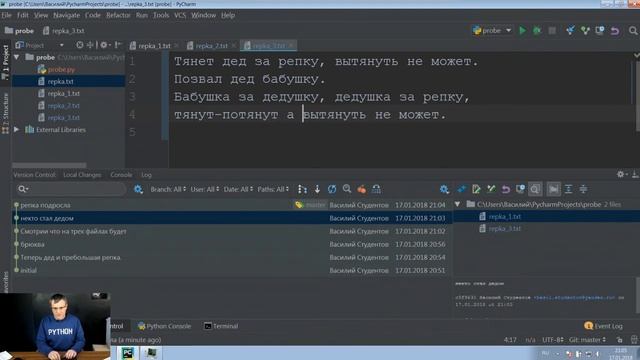Open the probe run configuration dropdown
Image resolution: width=640 pixels, height=360 pixels.
click(x=492, y=31)
